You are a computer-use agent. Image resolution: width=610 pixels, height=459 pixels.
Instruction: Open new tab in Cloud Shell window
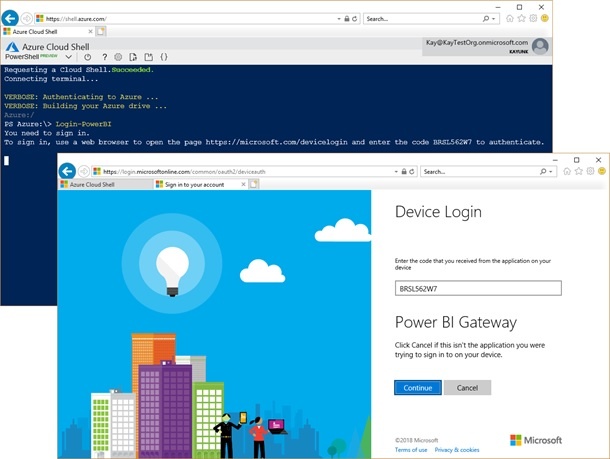tap(101, 32)
